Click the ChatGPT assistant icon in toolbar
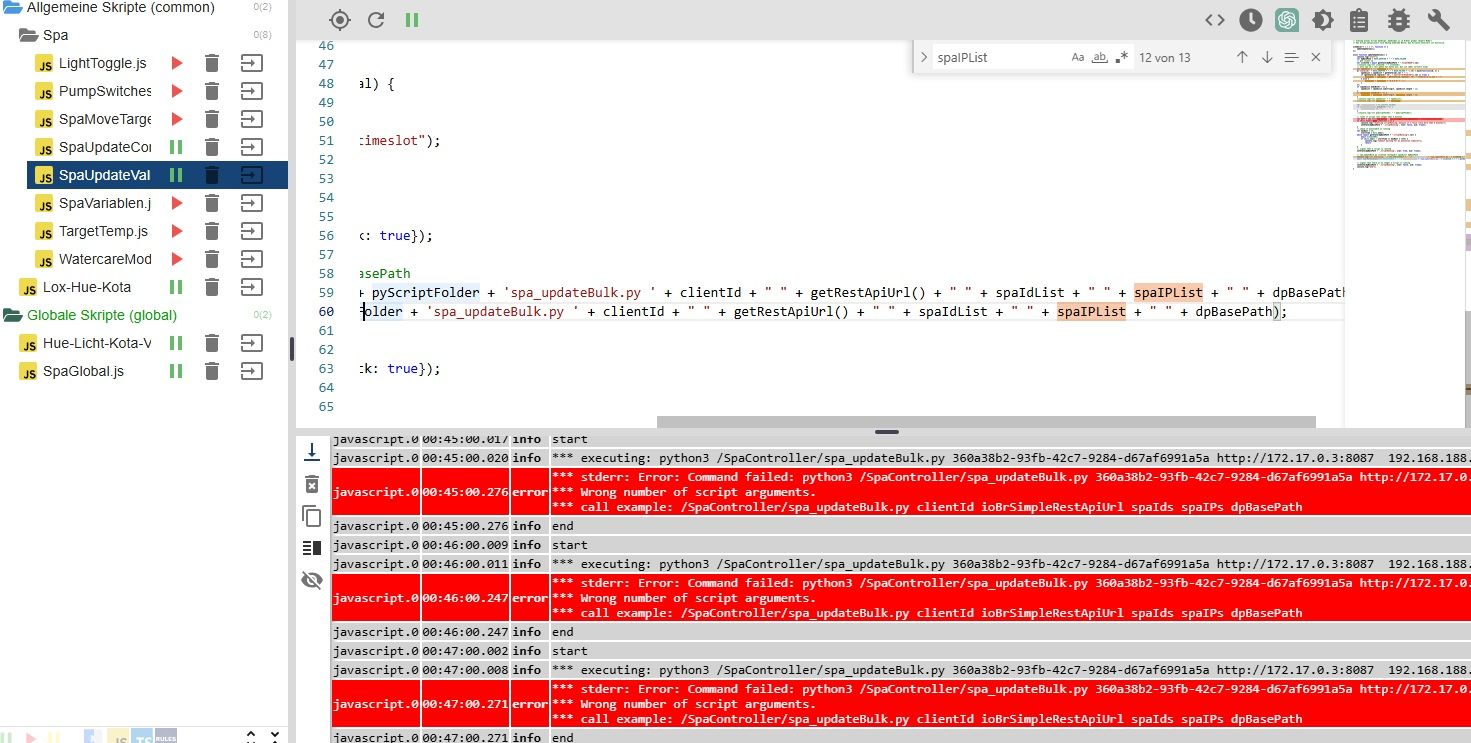The height and width of the screenshot is (743, 1471). point(1286,20)
